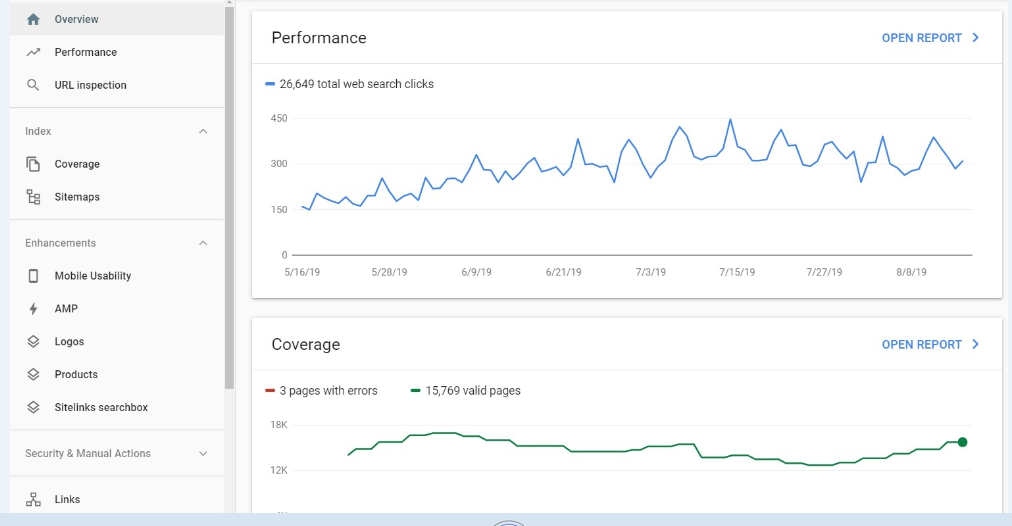Click the Index section heading

tap(38, 131)
